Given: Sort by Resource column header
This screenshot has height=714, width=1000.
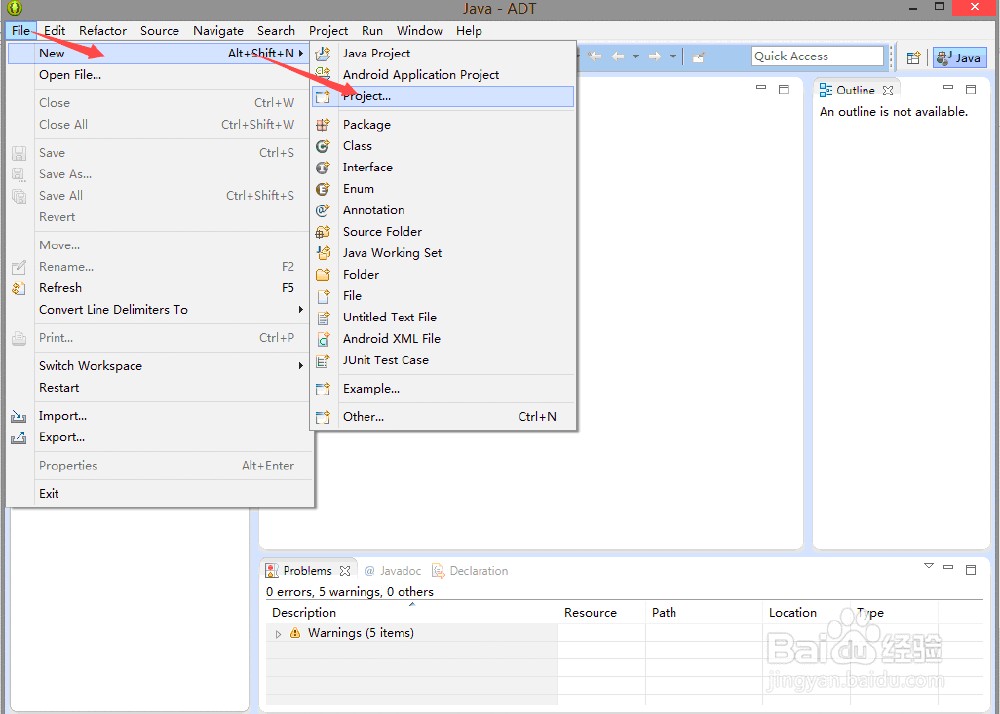Looking at the screenshot, I should (x=601, y=613).
